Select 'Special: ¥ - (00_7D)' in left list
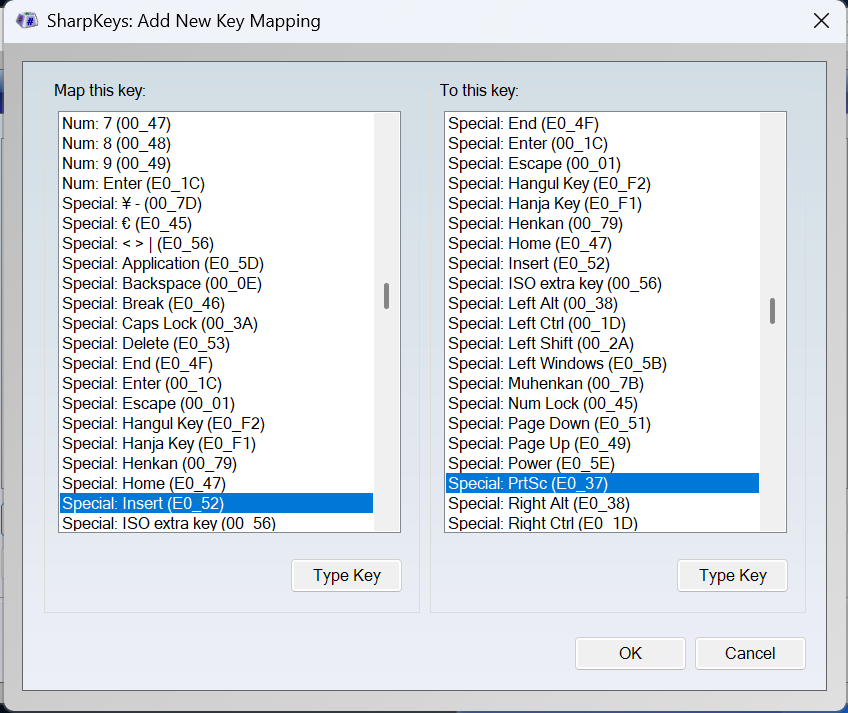The height and width of the screenshot is (713, 848). tap(216, 203)
